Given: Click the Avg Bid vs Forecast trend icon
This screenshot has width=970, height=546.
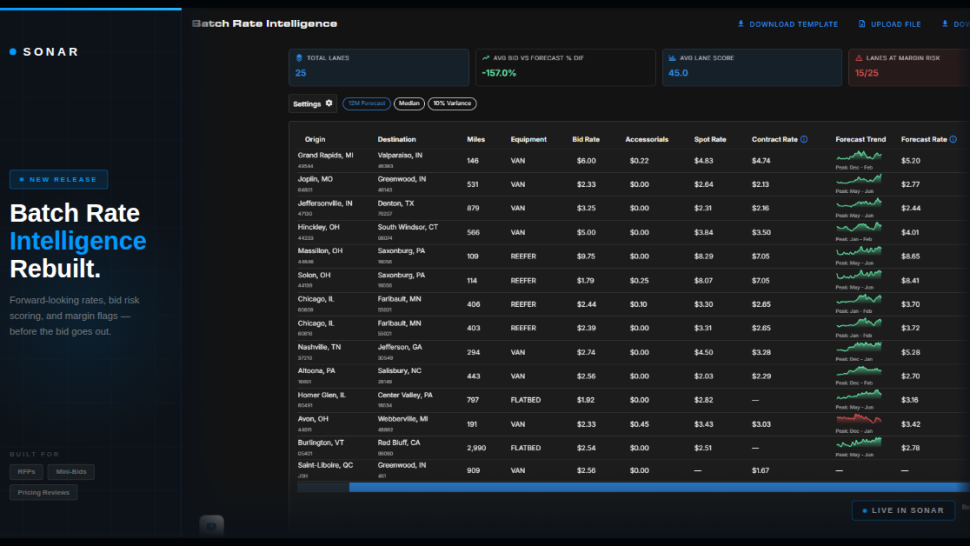Looking at the screenshot, I should (x=486, y=58).
